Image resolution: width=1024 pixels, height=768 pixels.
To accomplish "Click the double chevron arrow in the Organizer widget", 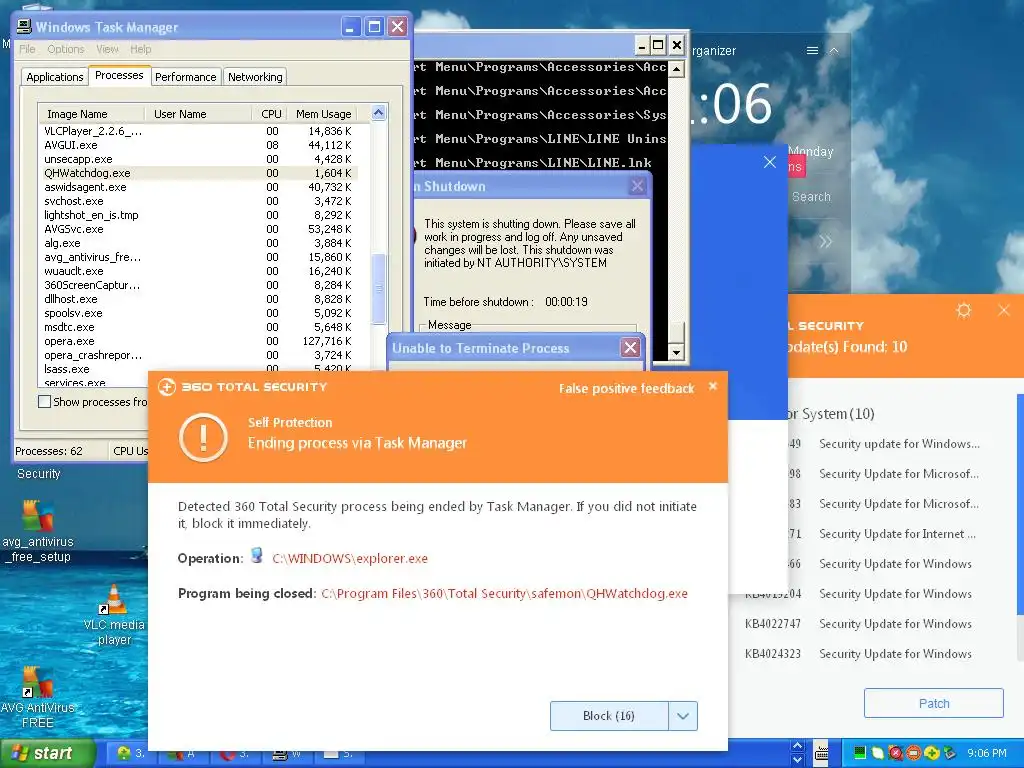I will coord(825,242).
